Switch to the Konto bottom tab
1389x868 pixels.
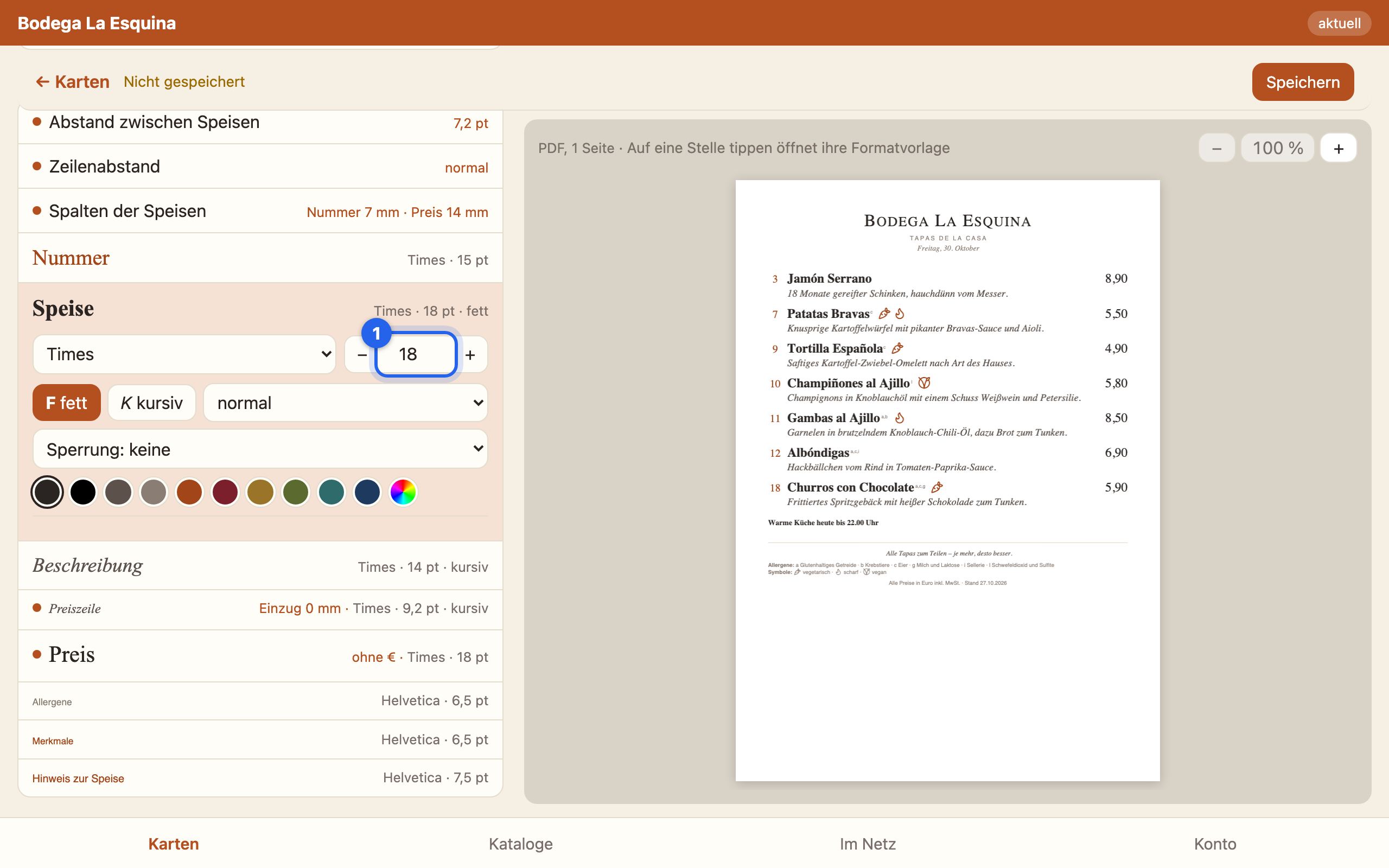coord(1215,843)
